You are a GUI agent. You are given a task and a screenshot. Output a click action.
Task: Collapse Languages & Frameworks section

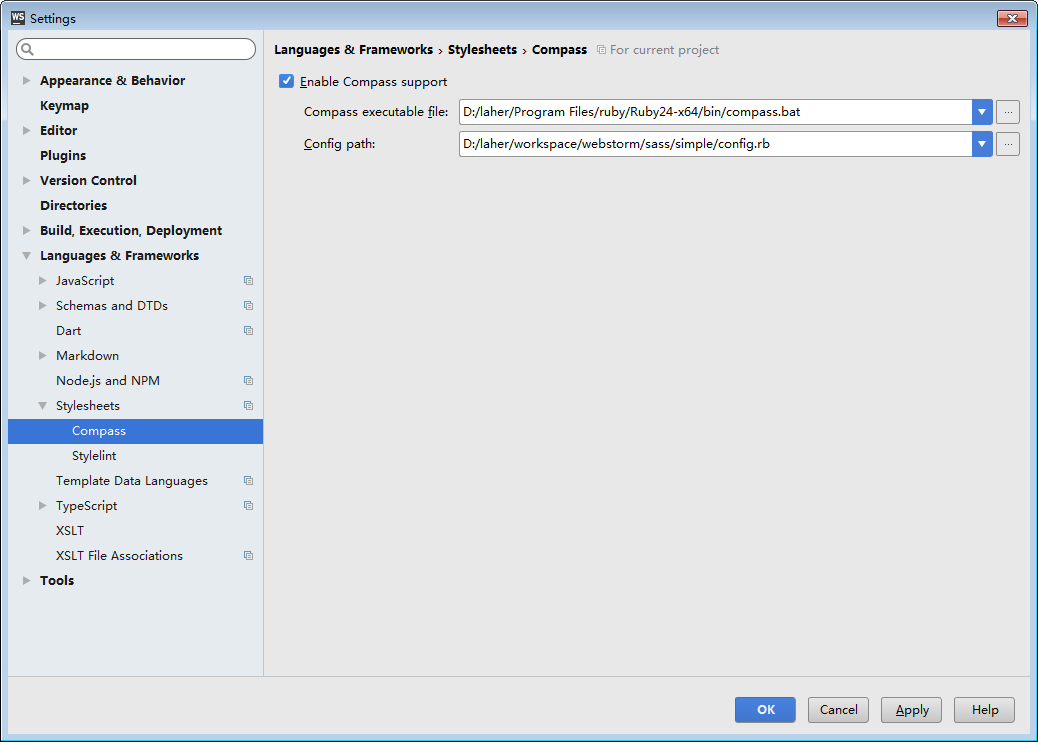point(26,255)
